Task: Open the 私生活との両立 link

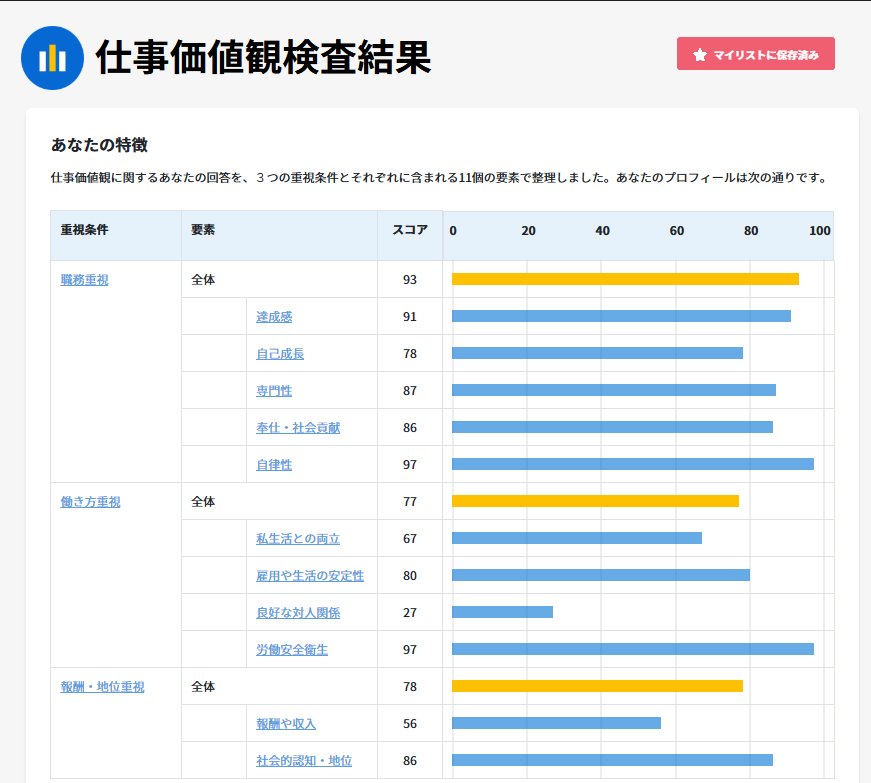Action: 298,539
